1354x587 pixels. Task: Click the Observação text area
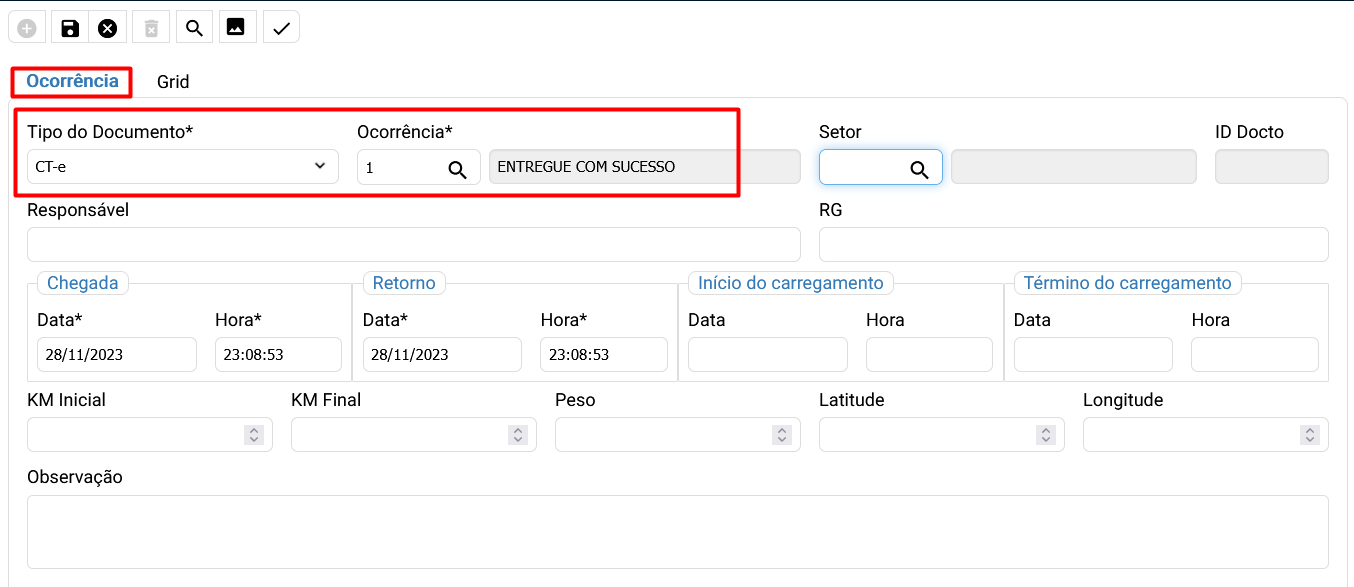tap(677, 531)
